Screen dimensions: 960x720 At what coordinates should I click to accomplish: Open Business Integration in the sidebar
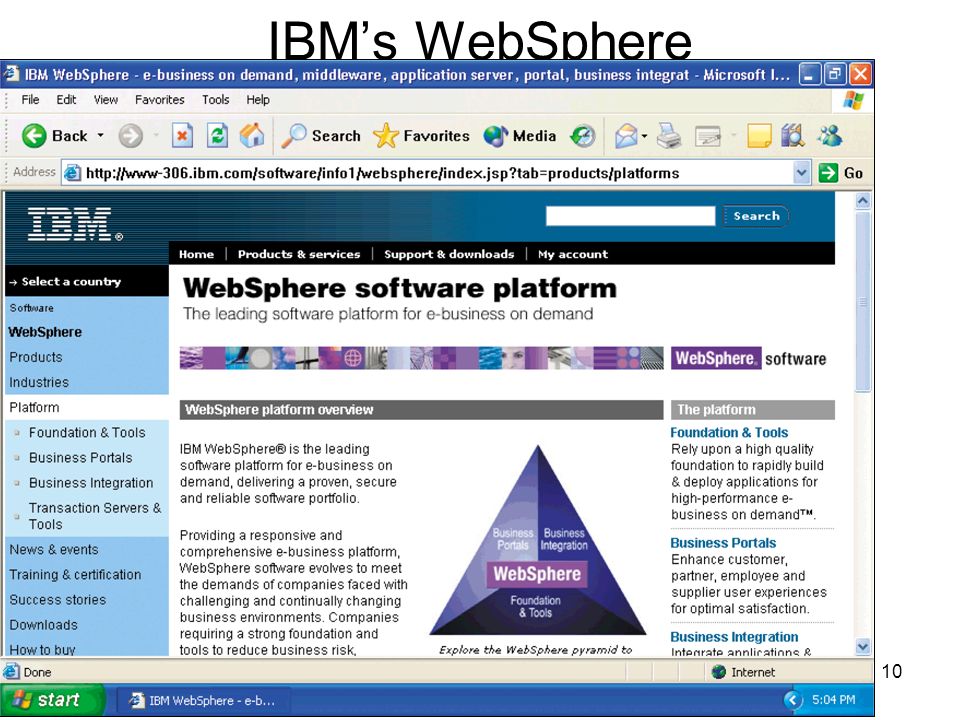[91, 482]
